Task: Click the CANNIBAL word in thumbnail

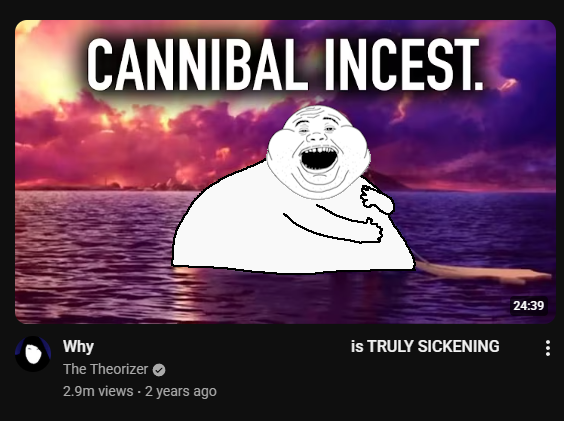Action: 197,64
